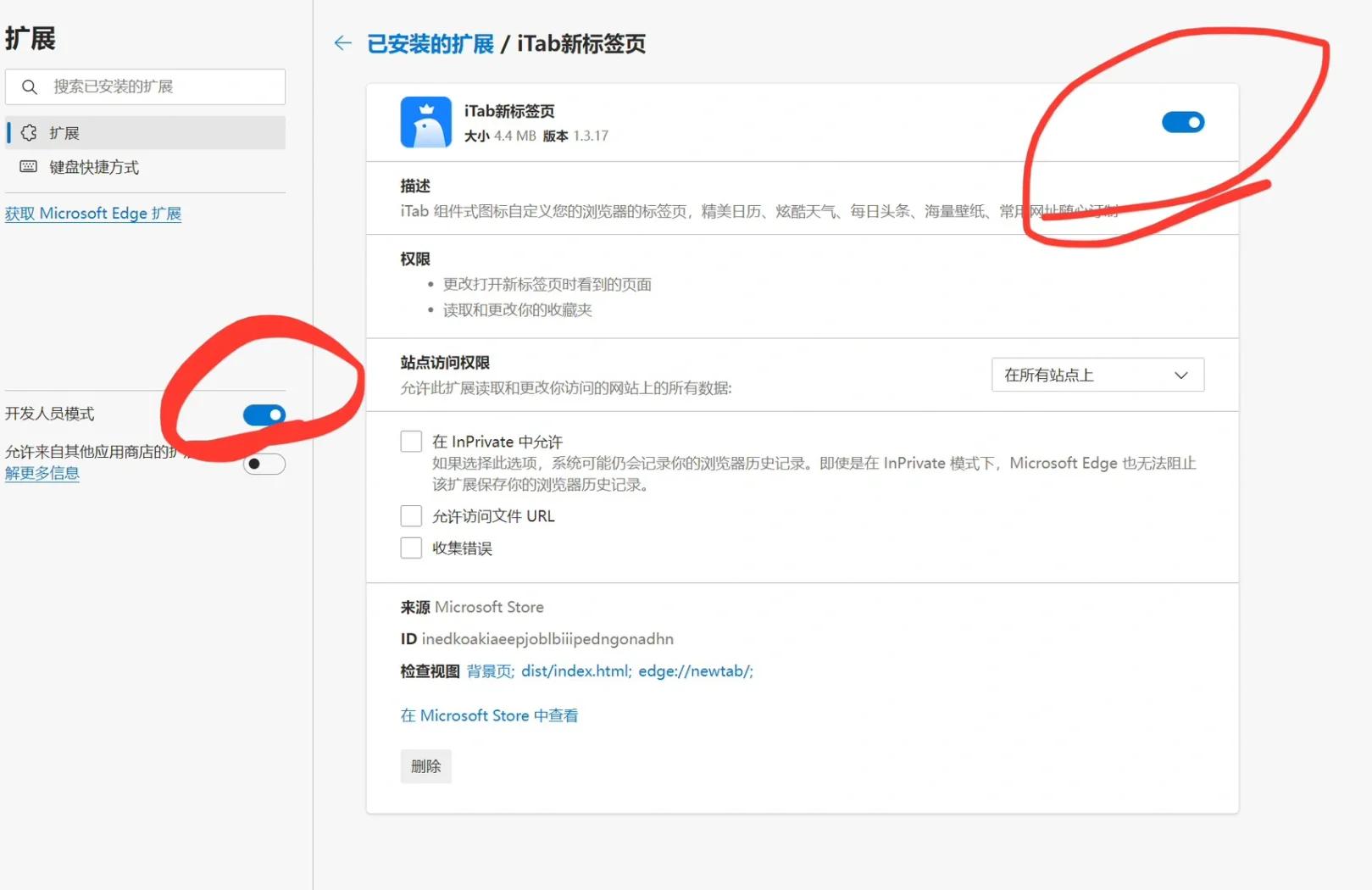This screenshot has width=1372, height=890.
Task: Turn off the iTab新标签页 extension toggle
Action: tap(1183, 122)
